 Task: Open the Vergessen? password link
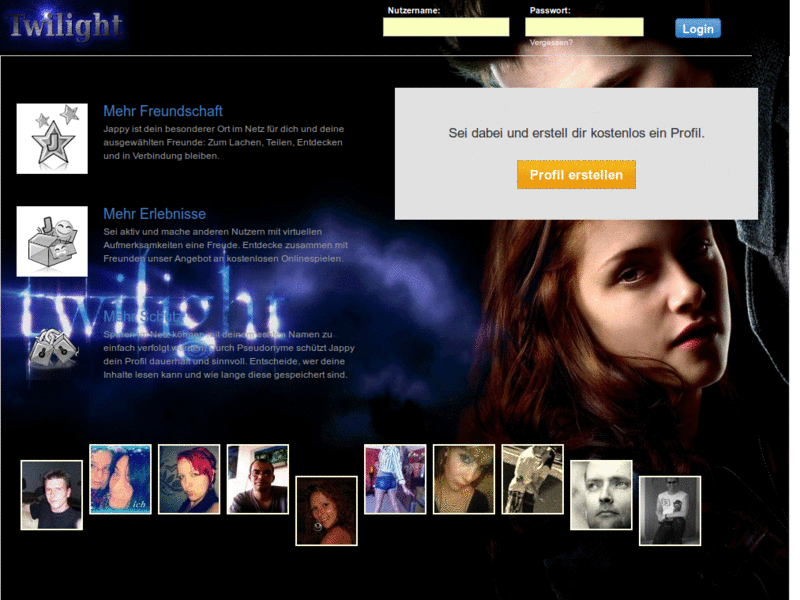pyautogui.click(x=551, y=43)
